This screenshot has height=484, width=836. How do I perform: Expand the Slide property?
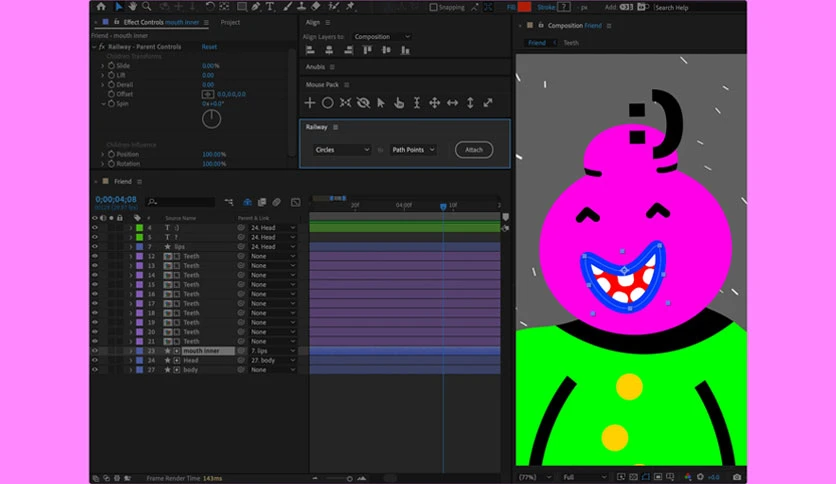pyautogui.click(x=103, y=66)
